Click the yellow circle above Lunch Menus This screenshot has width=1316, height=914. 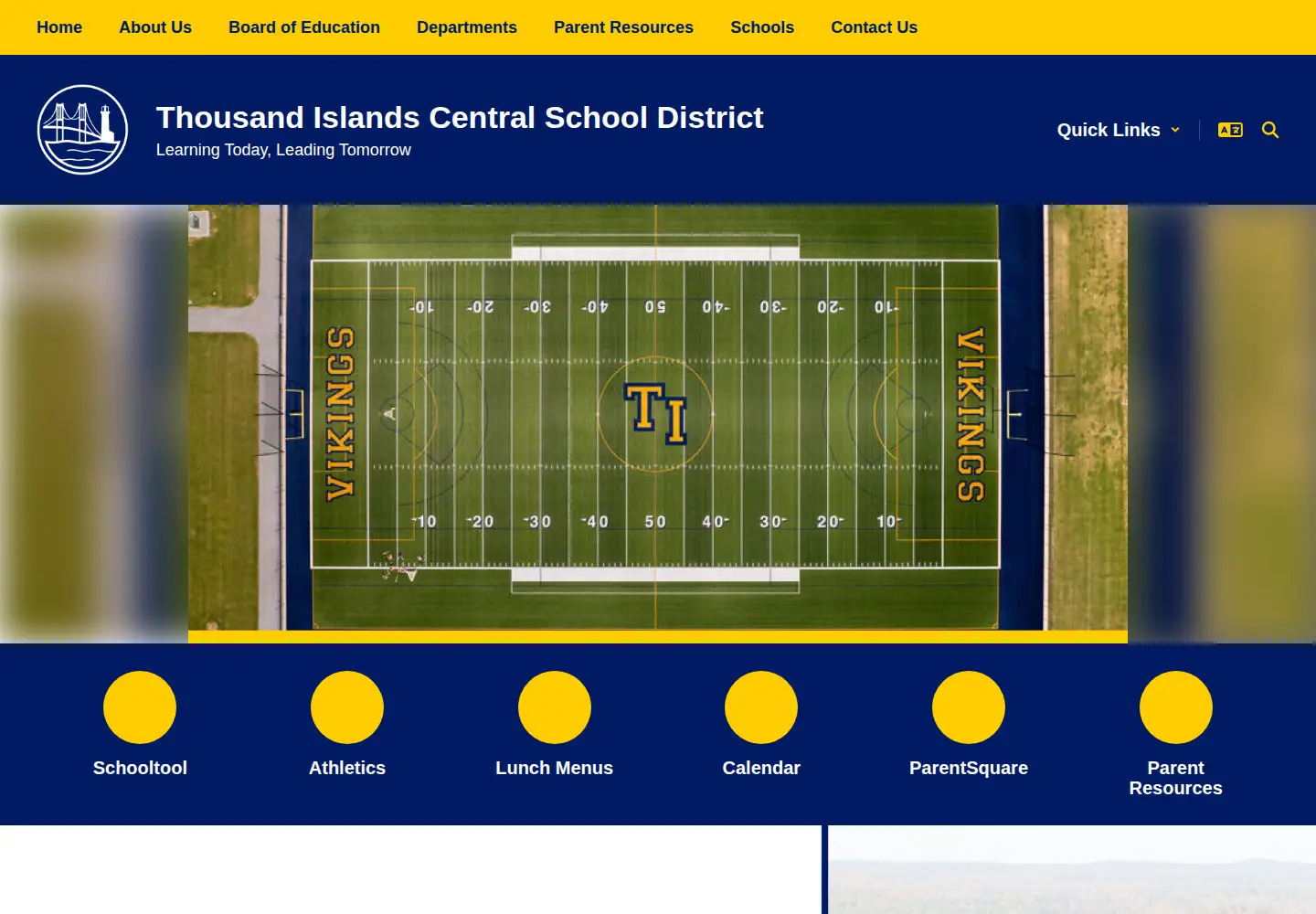pyautogui.click(x=555, y=707)
